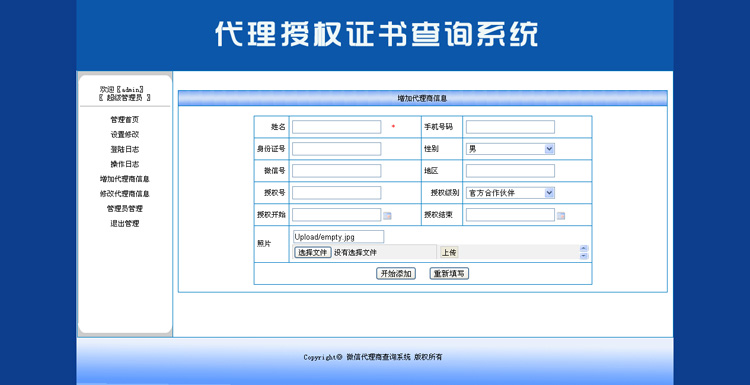
Task: Click the 照片 row label
Action: coord(264,243)
